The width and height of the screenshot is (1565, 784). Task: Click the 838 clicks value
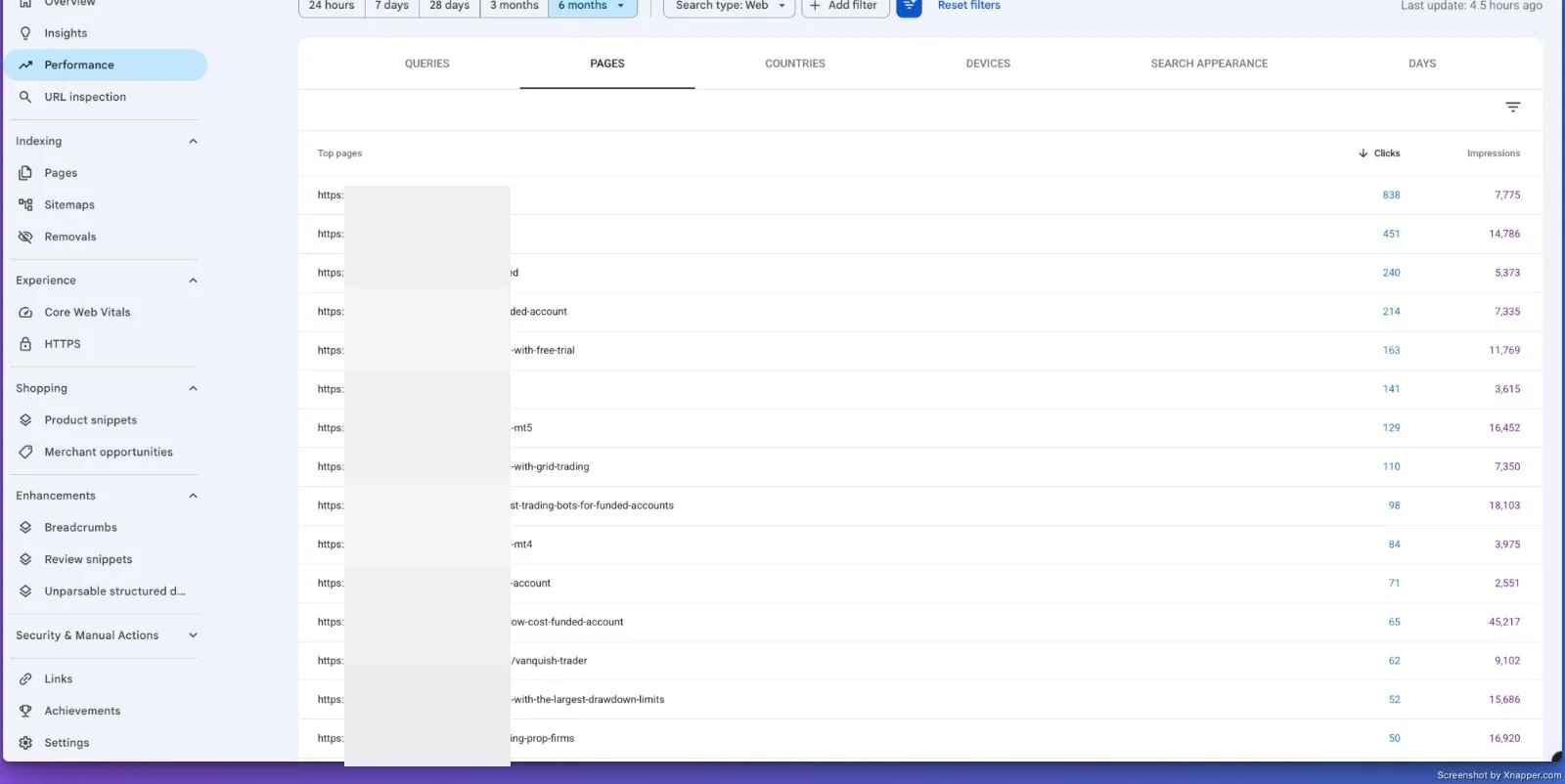pyautogui.click(x=1391, y=196)
